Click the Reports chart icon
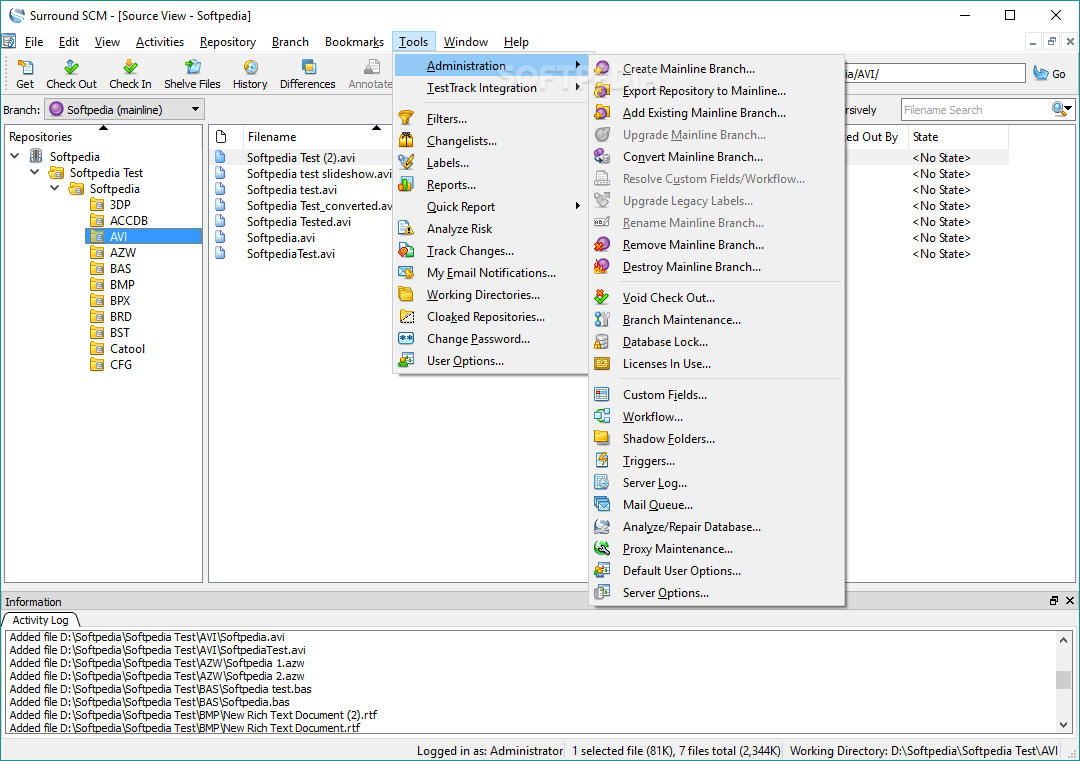Screen dimensions: 1080x761 (406, 185)
